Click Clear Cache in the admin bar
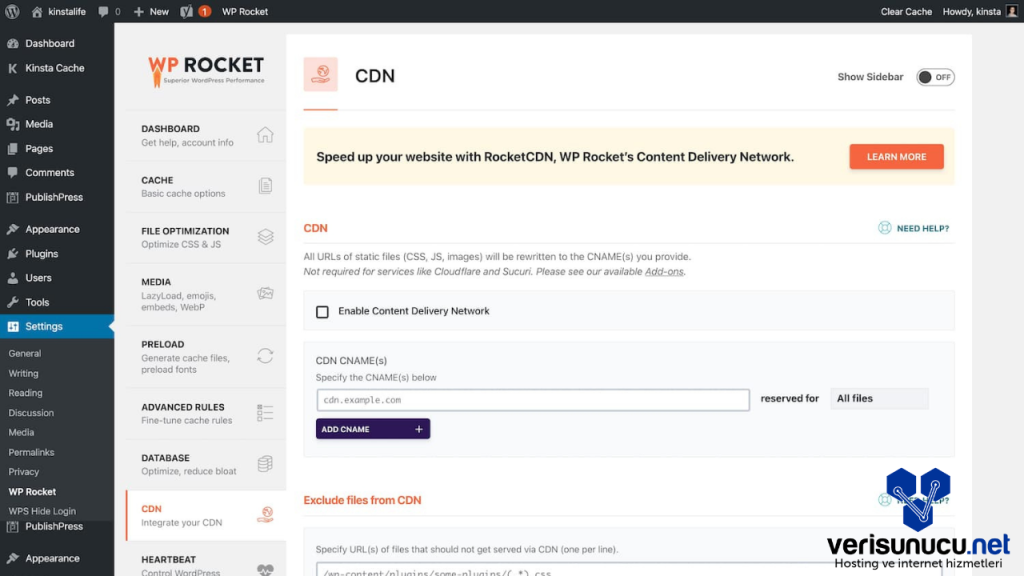The width and height of the screenshot is (1024, 576). coord(906,11)
